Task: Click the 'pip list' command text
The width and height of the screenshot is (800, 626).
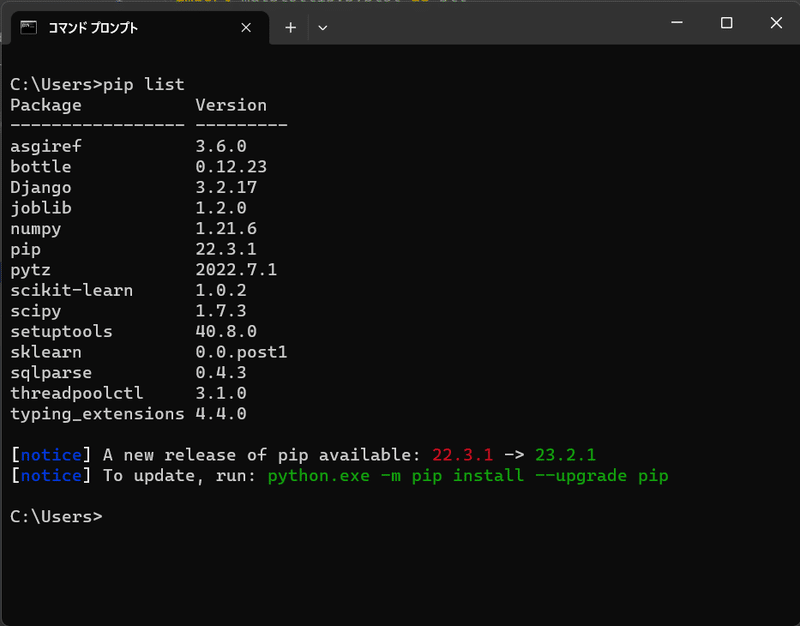Action: pos(144,84)
